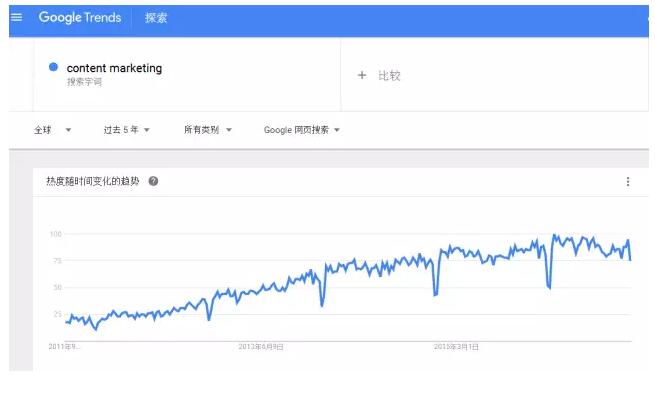This screenshot has height=393, width=655.
Task: Open the chart's three-dot options menu
Action: coord(628,182)
